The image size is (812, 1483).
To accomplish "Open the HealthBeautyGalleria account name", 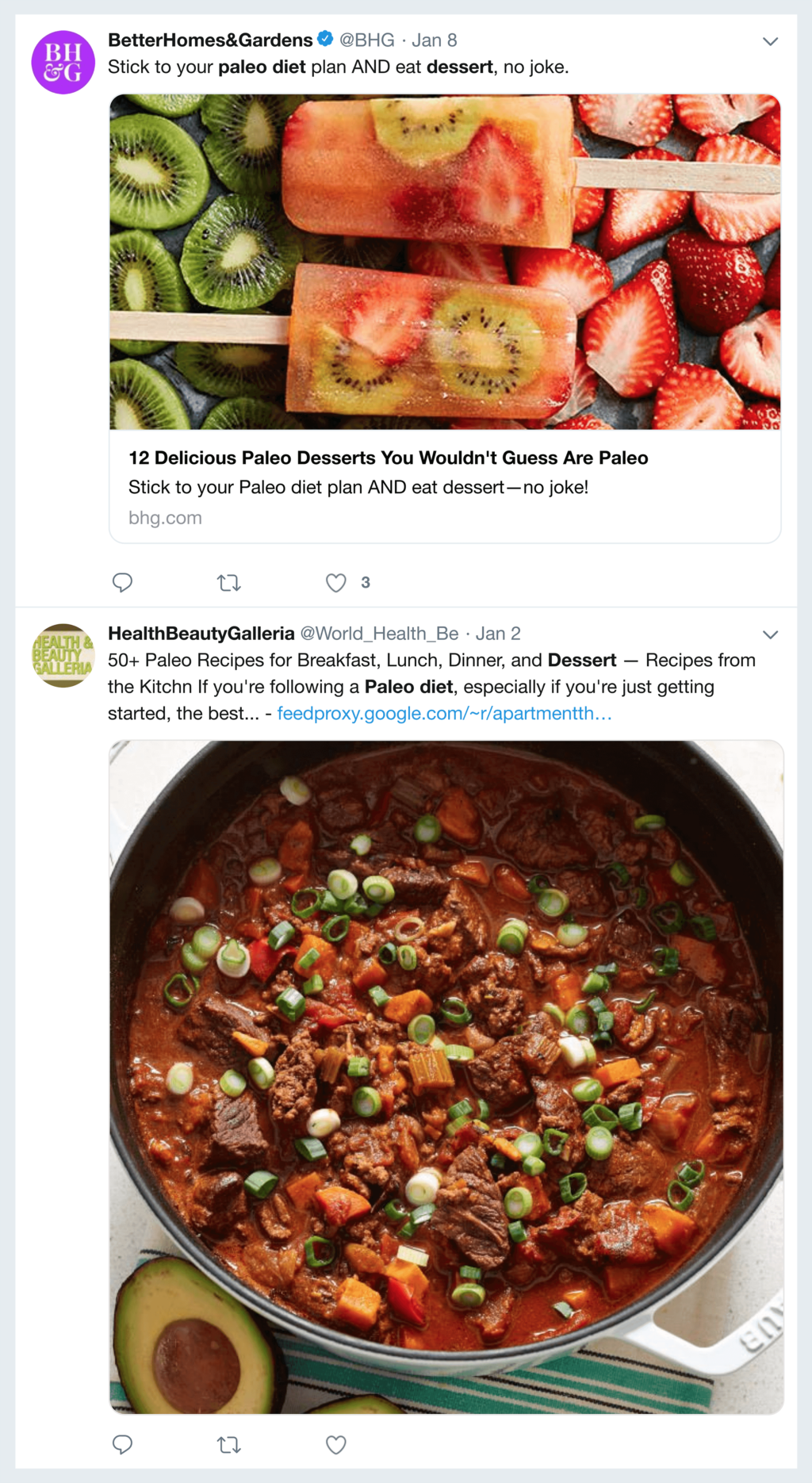I will 201,633.
